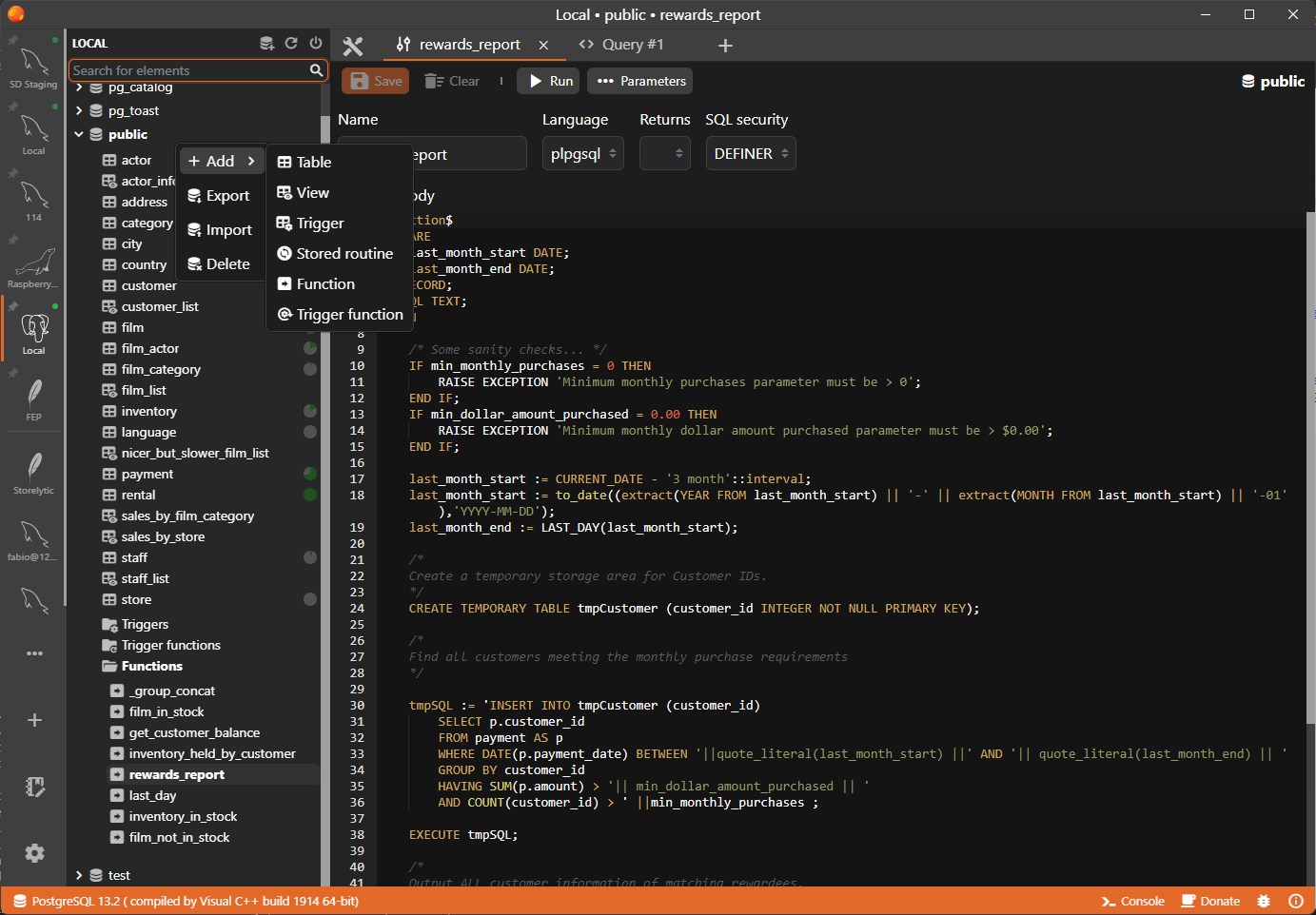Open the settings gear in sidebar
Image resolution: width=1316 pixels, height=915 pixels.
pyautogui.click(x=34, y=853)
